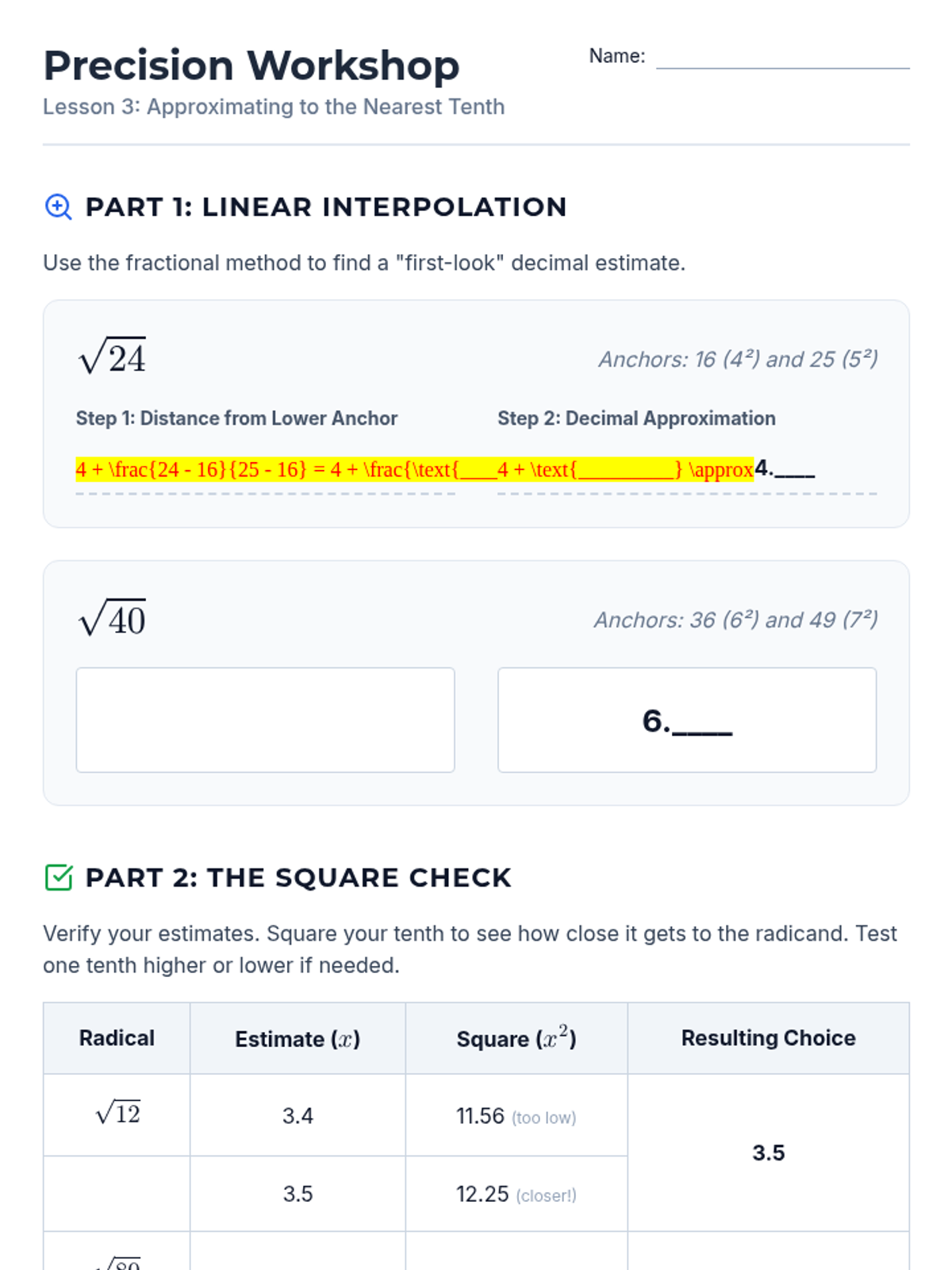Click the Step 1 highlighted fraction expression
This screenshot has width=952, height=1270.
(286, 470)
